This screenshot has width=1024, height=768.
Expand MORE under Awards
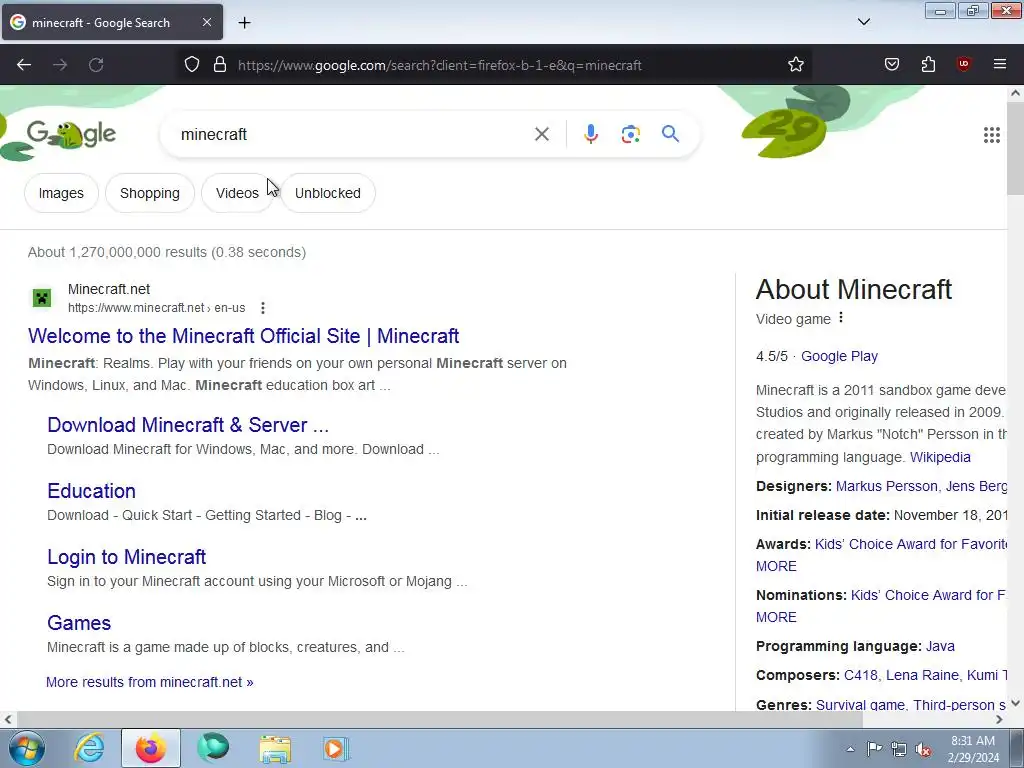pos(776,566)
